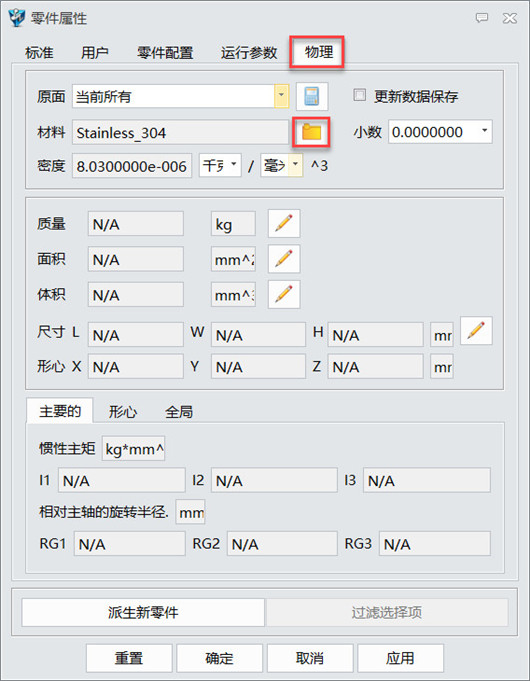Click the 密度 density value field

[132, 165]
